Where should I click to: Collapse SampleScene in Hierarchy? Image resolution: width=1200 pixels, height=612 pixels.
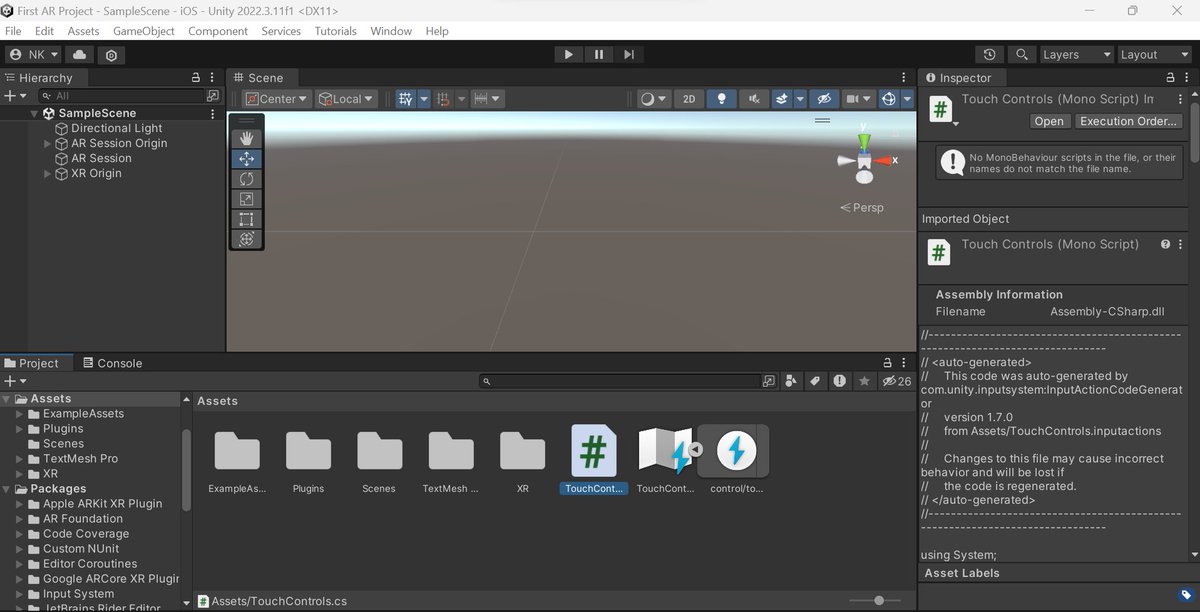click(33, 113)
